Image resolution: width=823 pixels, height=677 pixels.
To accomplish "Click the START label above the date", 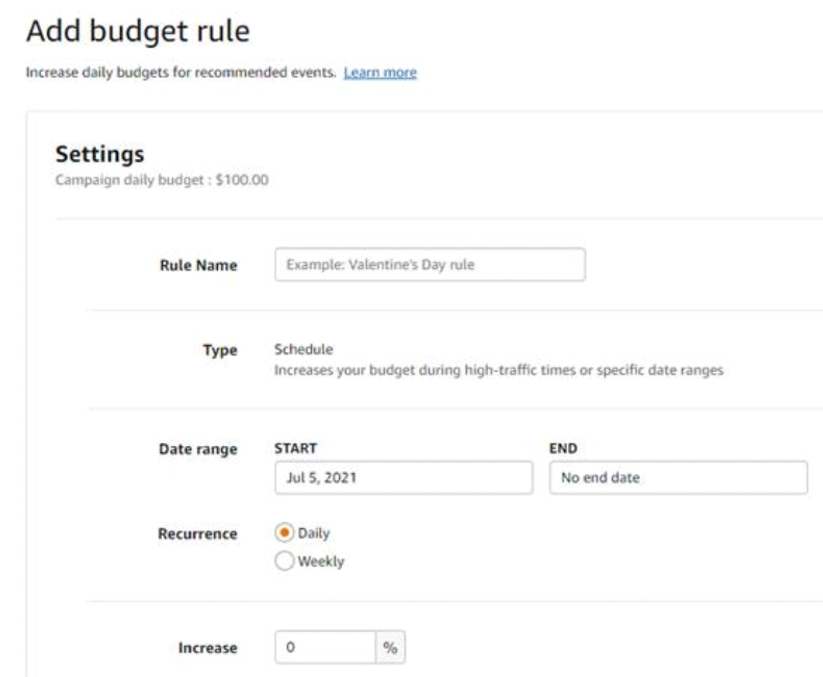I will [x=296, y=449].
